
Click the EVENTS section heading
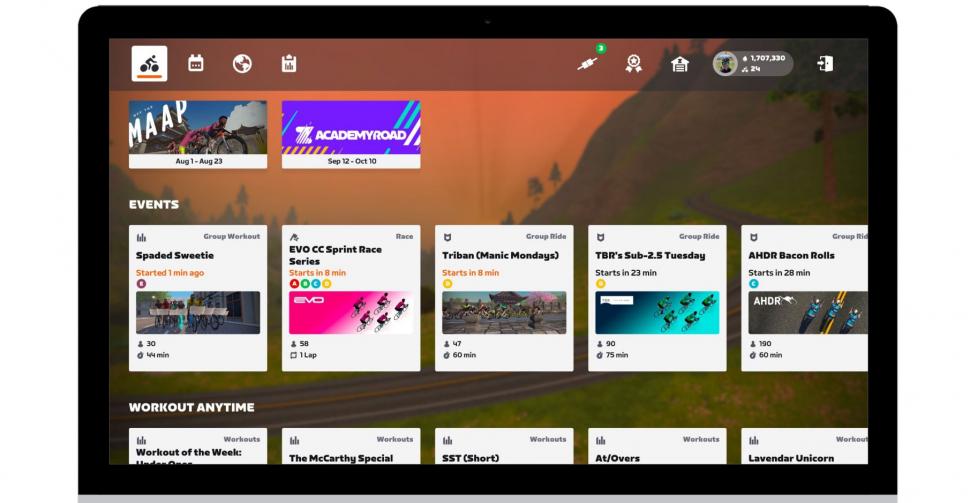point(154,204)
